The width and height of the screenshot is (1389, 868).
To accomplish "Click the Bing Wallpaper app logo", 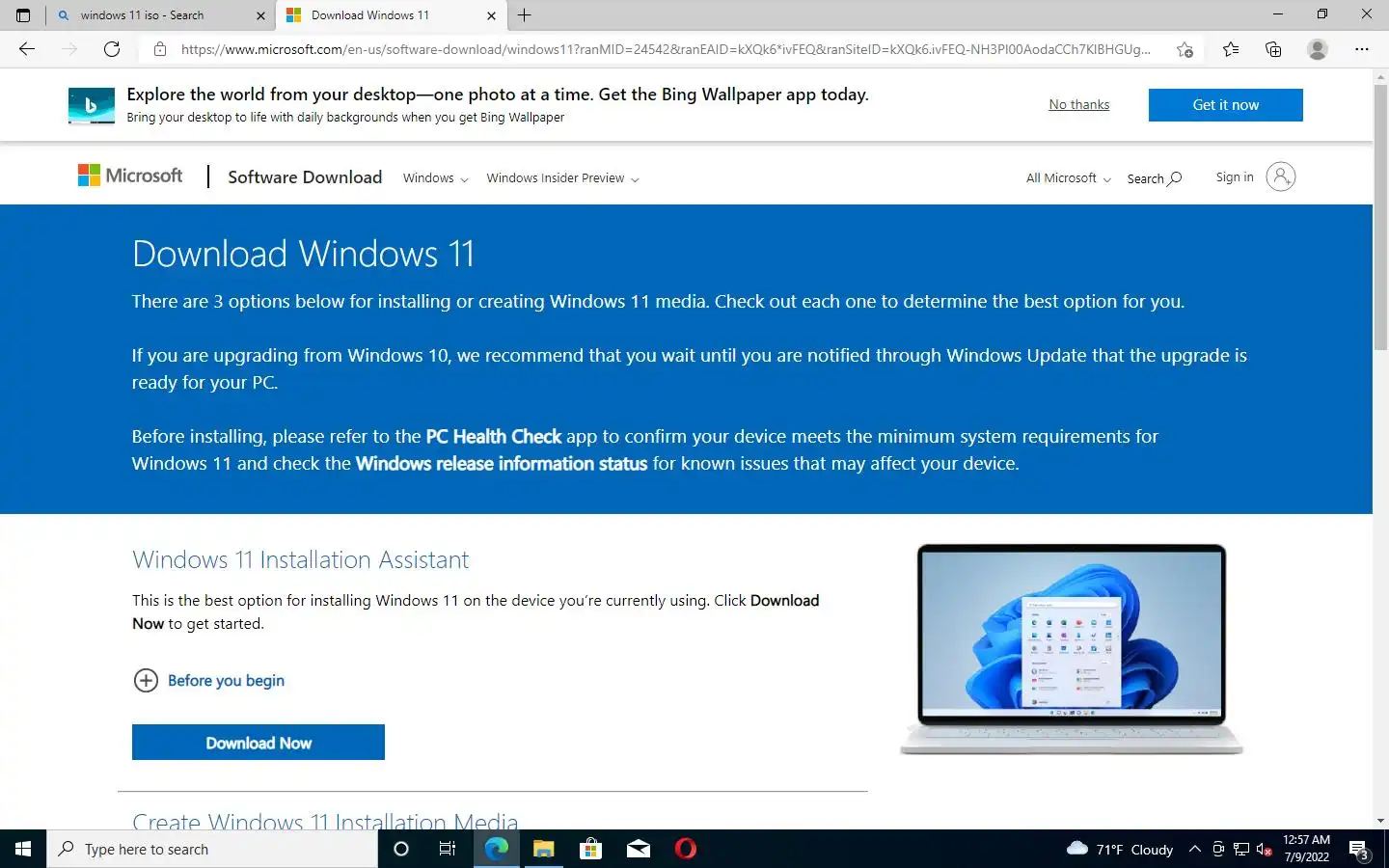I will [x=92, y=105].
